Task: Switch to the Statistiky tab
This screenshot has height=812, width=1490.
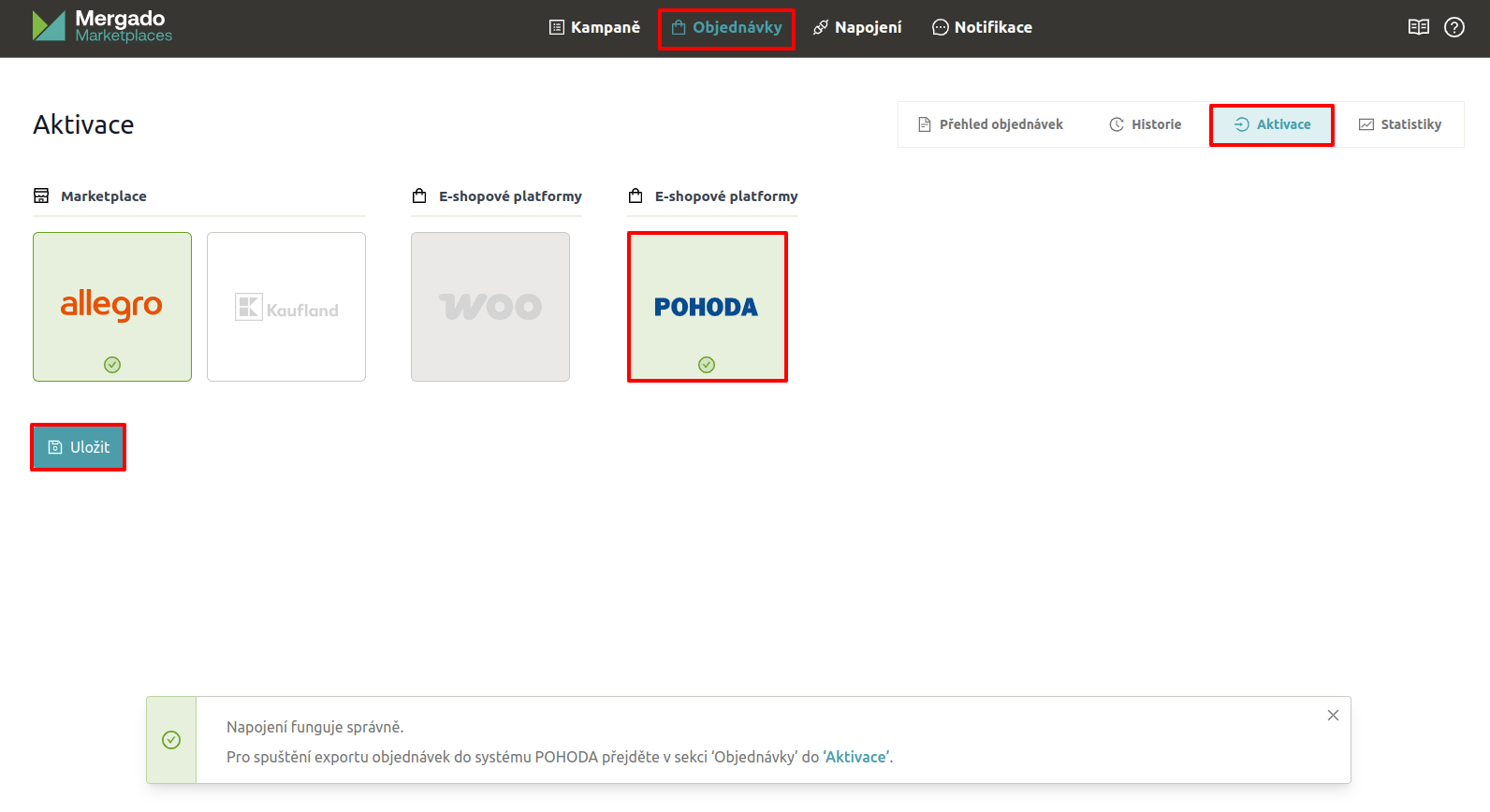Action: point(1399,124)
